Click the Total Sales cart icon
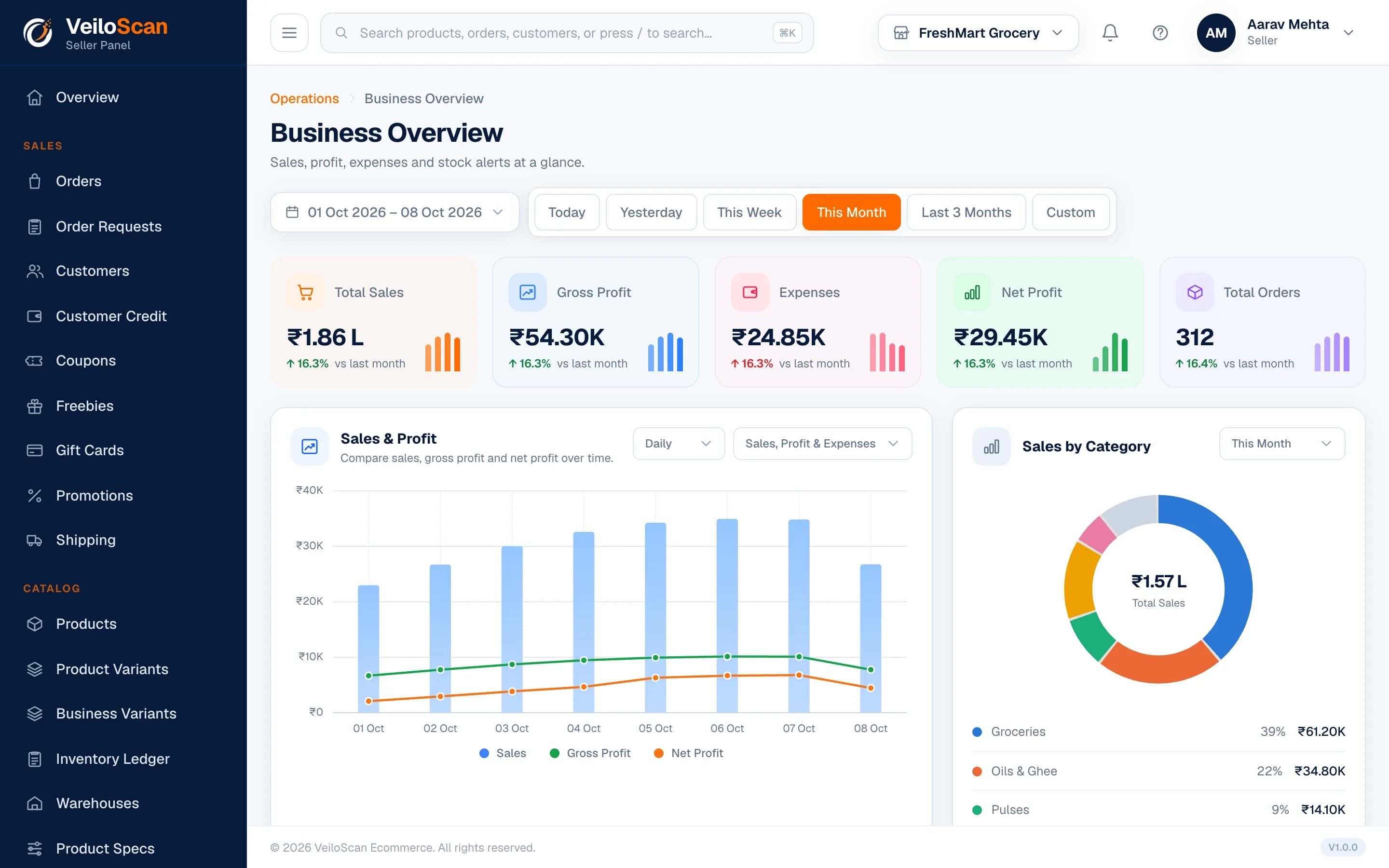Screen dimensions: 1389x868 pos(305,292)
